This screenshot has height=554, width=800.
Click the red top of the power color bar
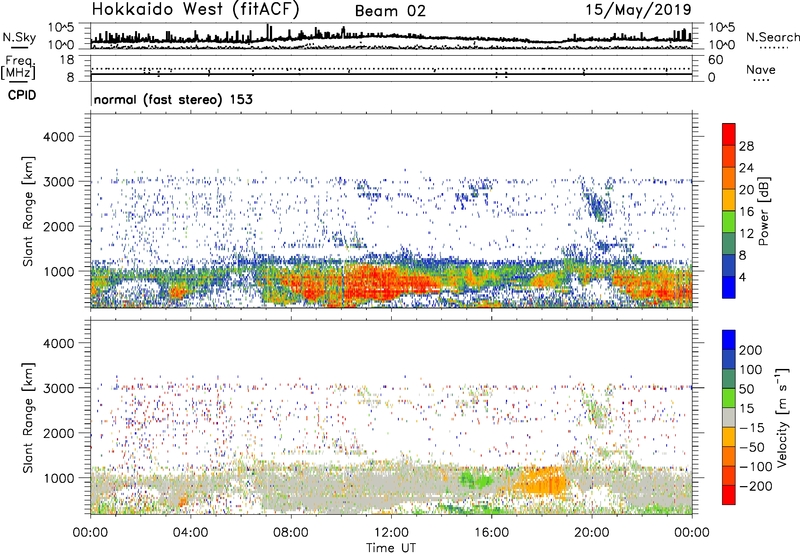point(729,134)
